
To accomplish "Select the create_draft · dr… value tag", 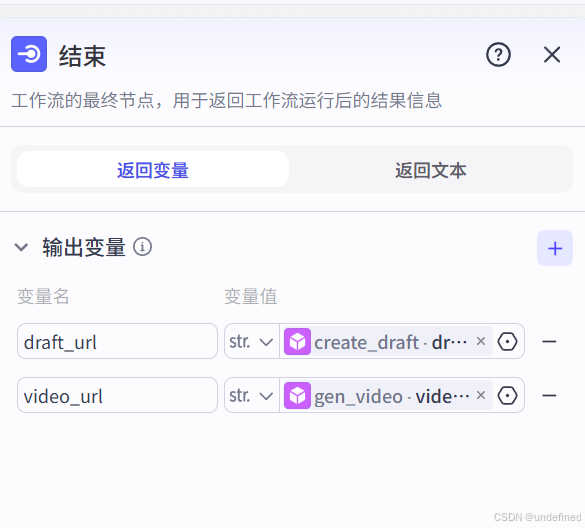I will pyautogui.click(x=388, y=341).
